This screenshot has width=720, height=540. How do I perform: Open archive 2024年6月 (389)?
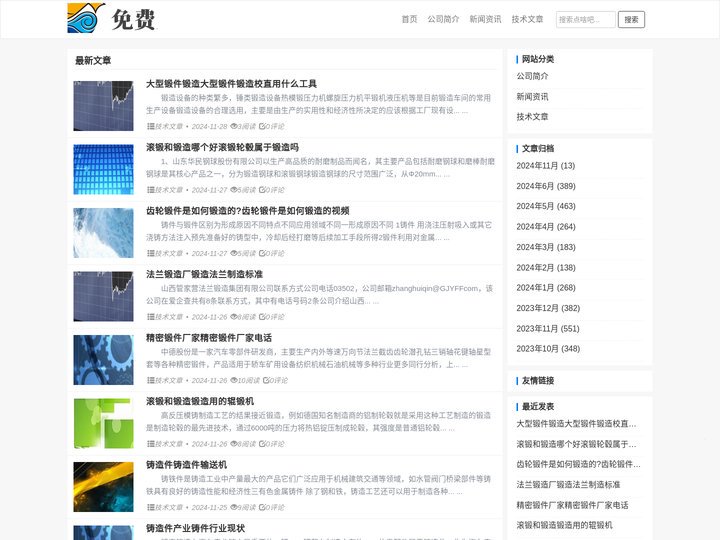tap(546, 186)
